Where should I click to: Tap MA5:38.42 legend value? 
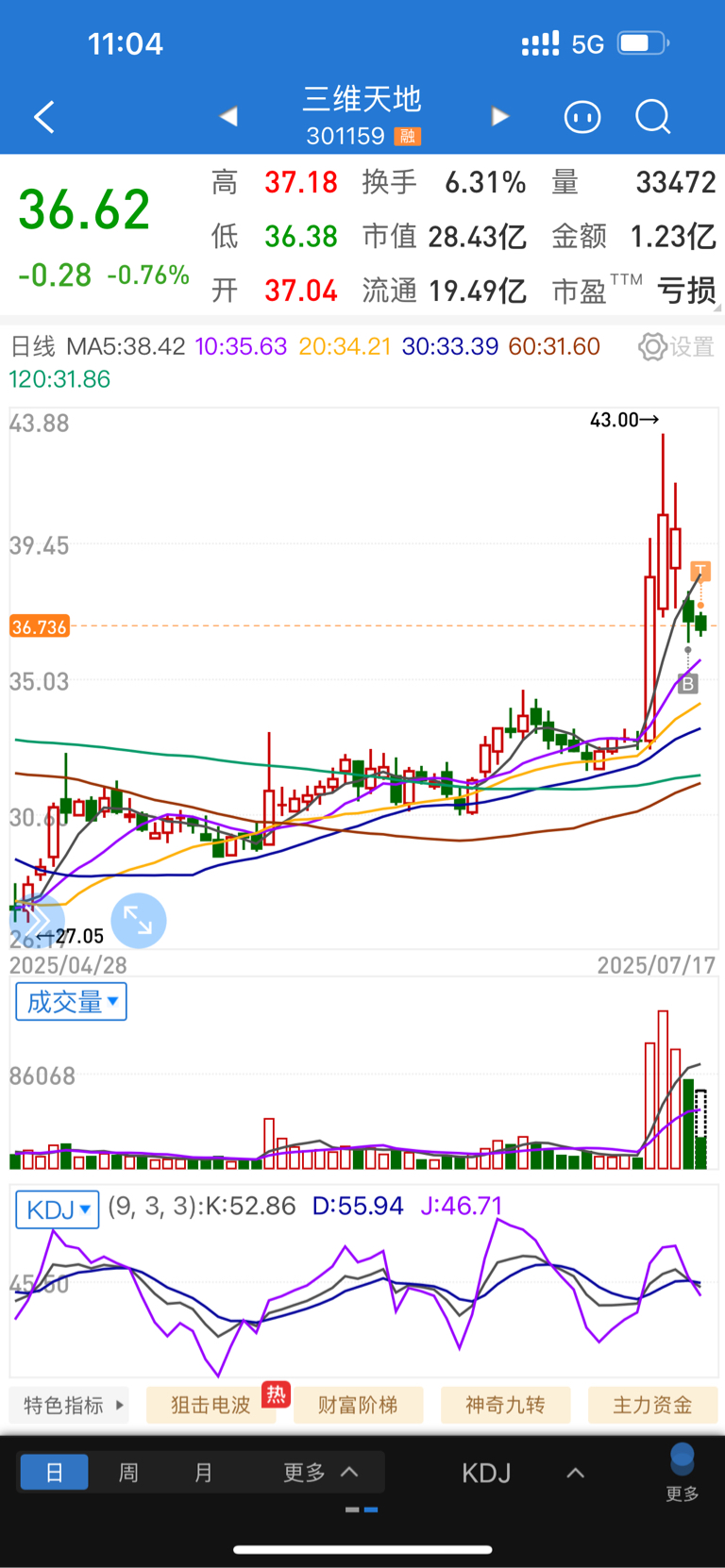[x=126, y=346]
